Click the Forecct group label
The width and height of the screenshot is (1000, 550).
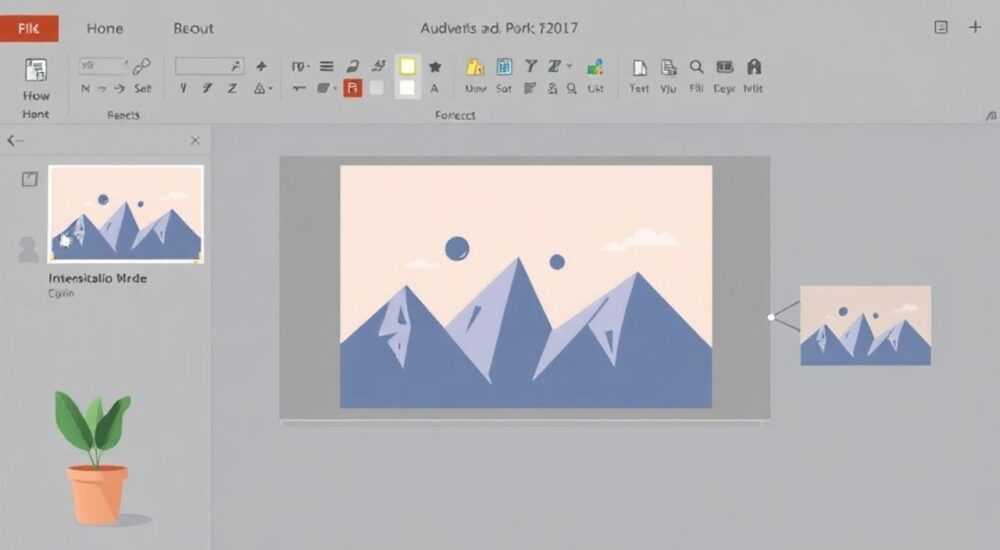(x=455, y=115)
